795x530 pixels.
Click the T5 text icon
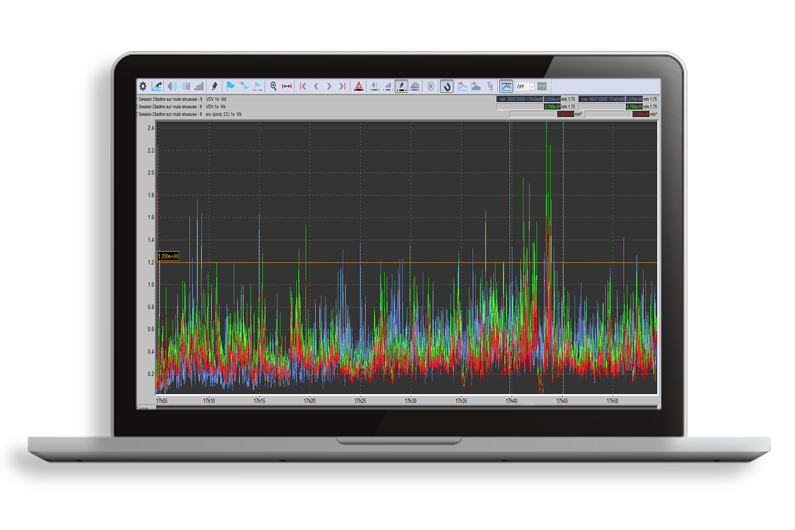(x=489, y=87)
